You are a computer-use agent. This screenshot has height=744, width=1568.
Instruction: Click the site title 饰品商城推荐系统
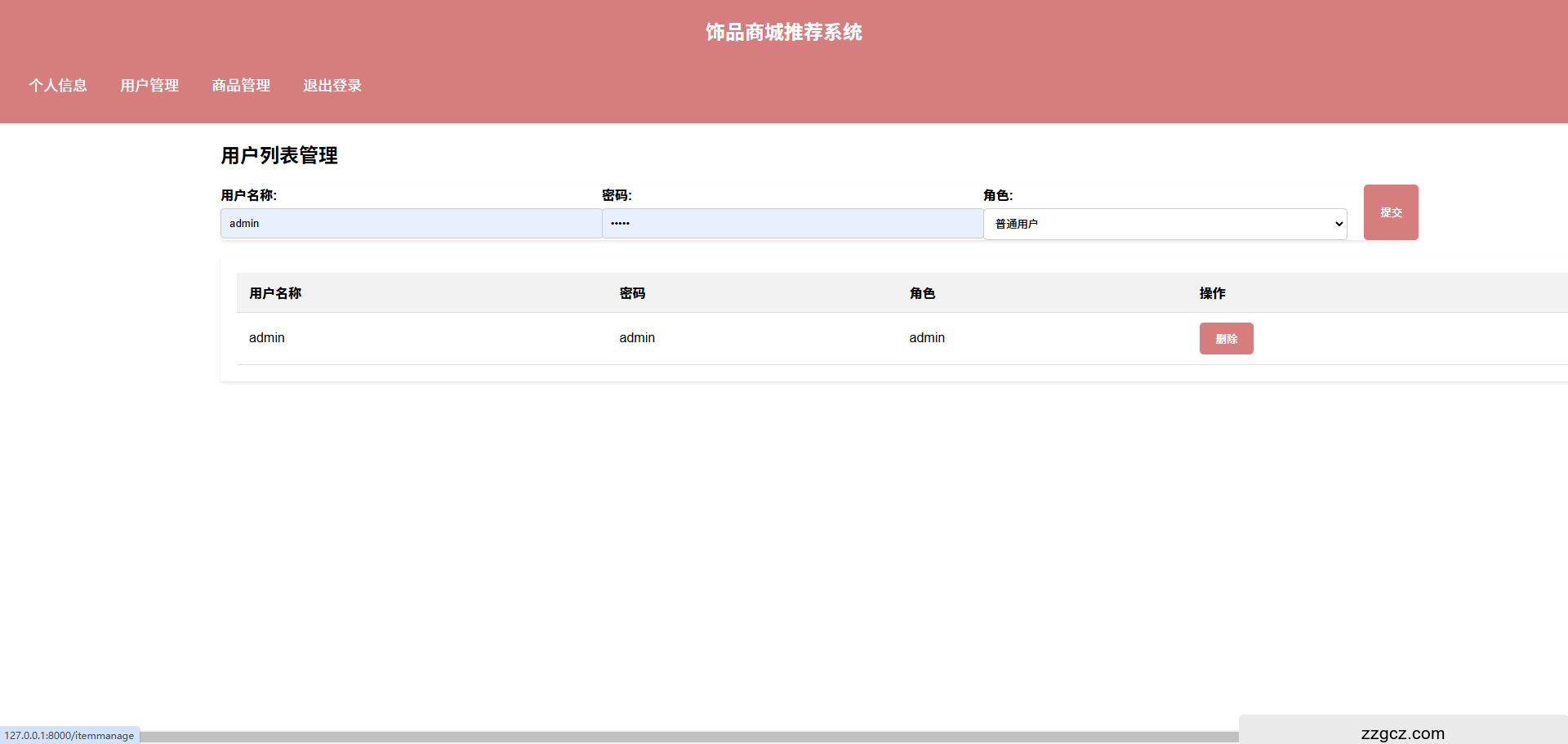(x=783, y=32)
